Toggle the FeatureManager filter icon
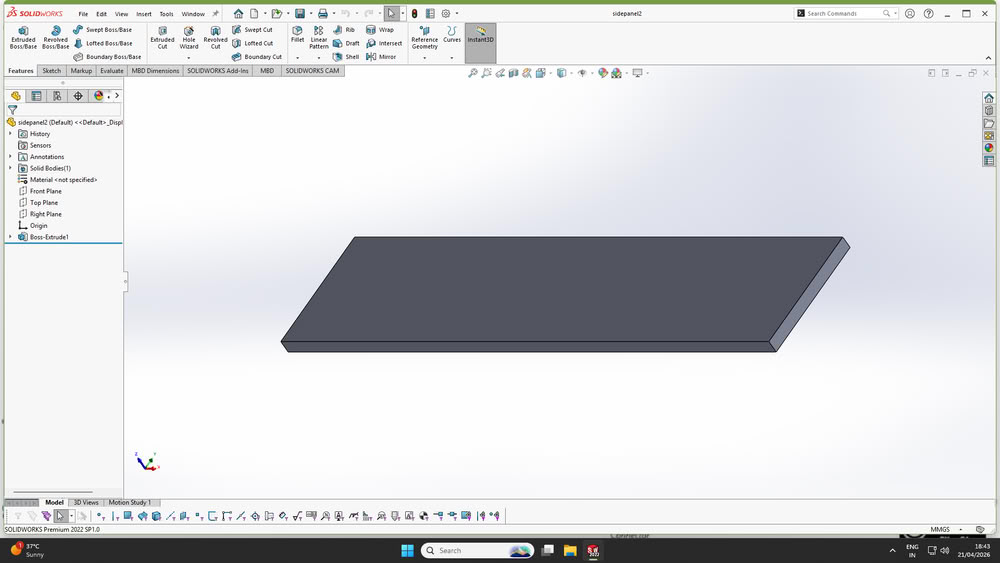This screenshot has height=563, width=1000. click(12, 110)
